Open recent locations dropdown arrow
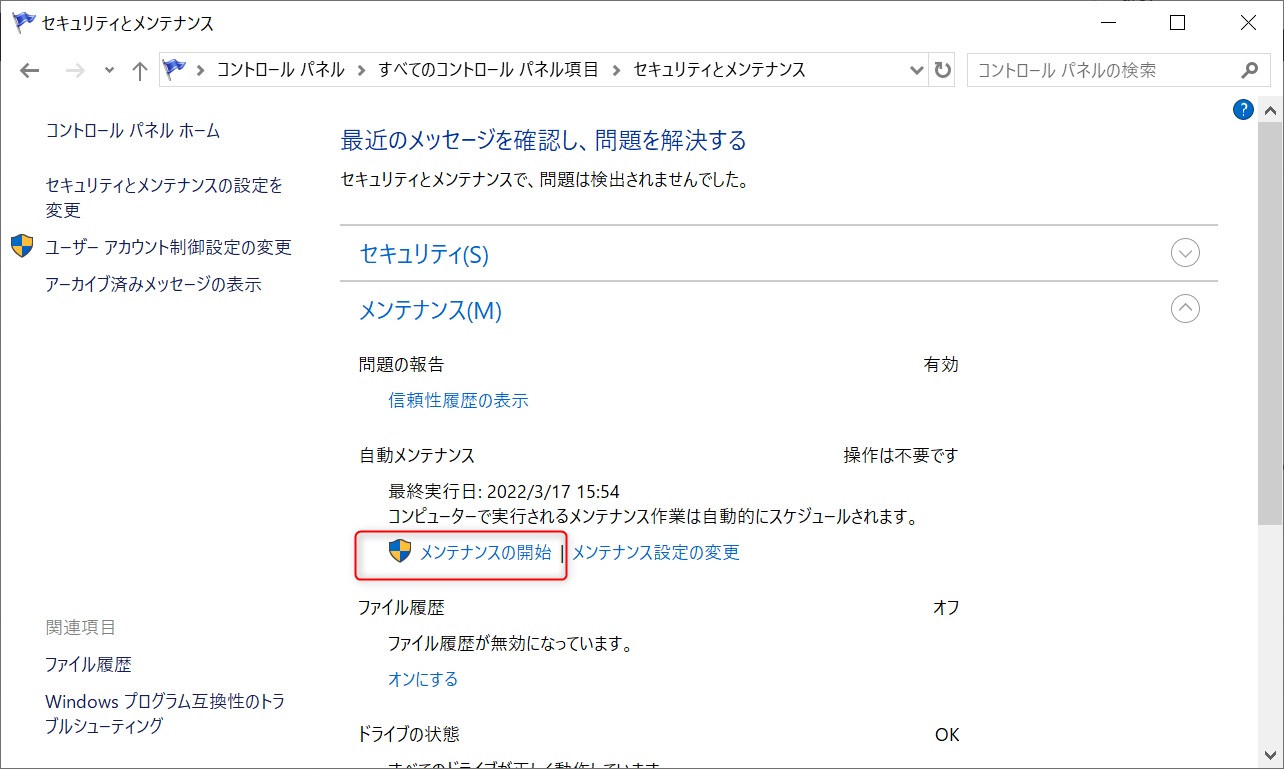The width and height of the screenshot is (1284, 769). [x=109, y=71]
